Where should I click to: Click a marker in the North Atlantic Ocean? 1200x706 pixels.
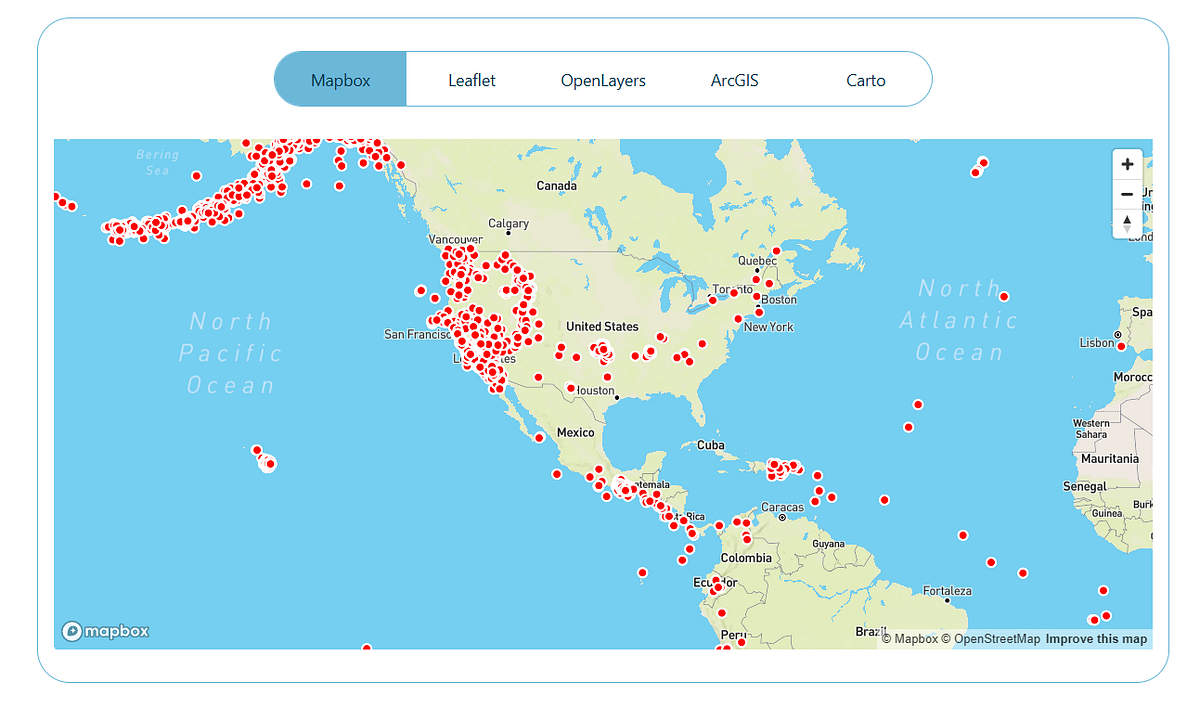click(1003, 296)
